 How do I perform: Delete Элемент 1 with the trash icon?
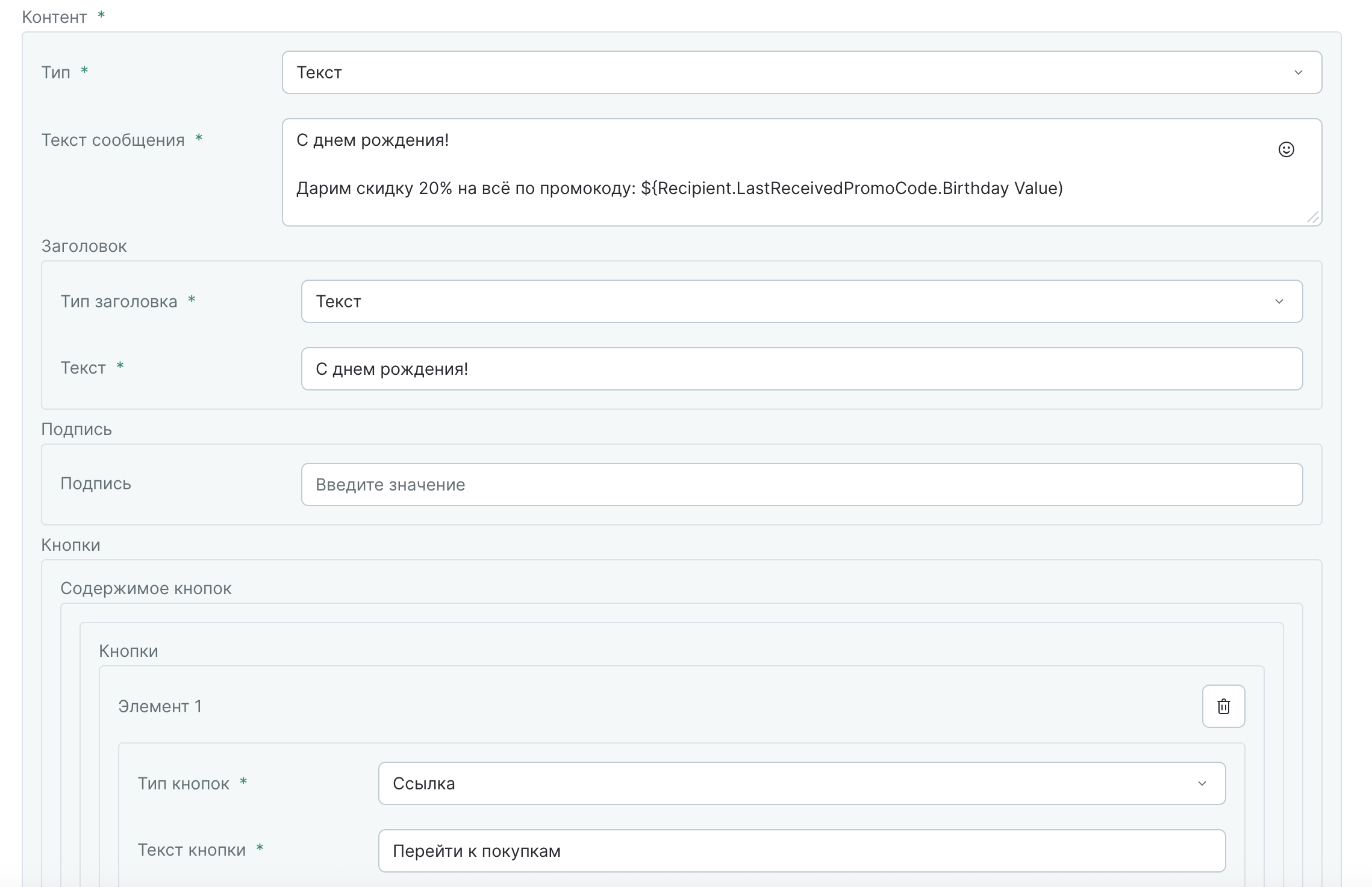click(1223, 706)
